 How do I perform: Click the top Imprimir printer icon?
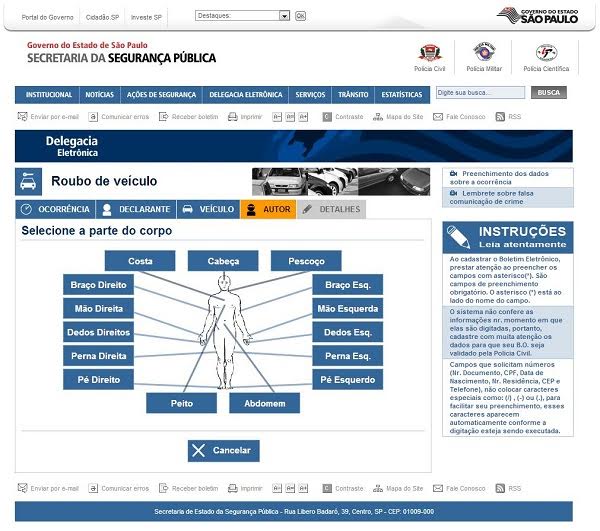(232, 117)
